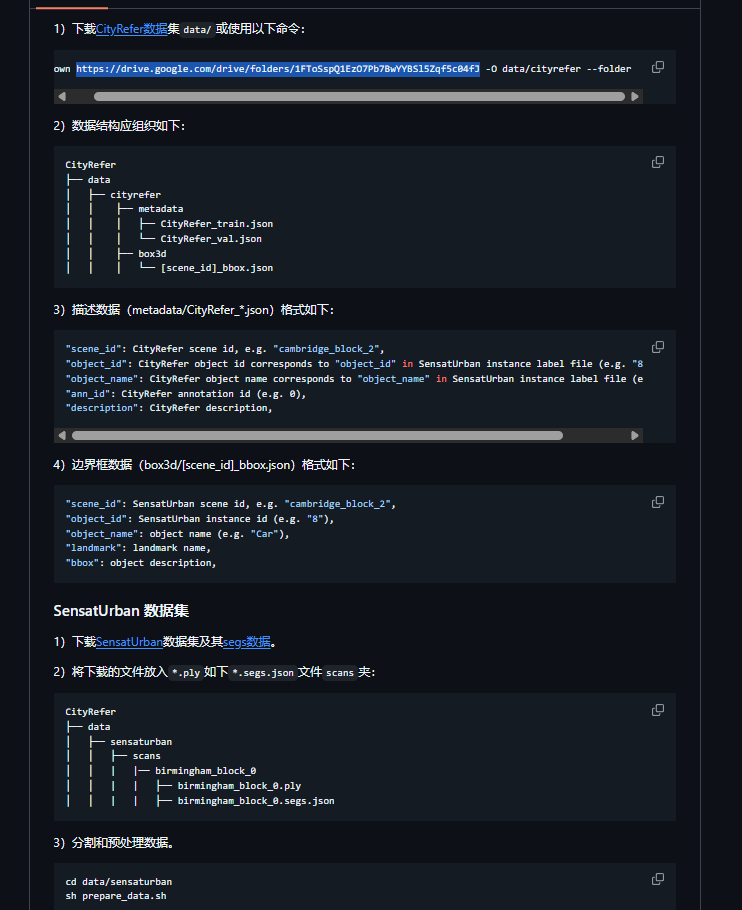Click step 3 heading 分割和预处理数据

(x=114, y=843)
